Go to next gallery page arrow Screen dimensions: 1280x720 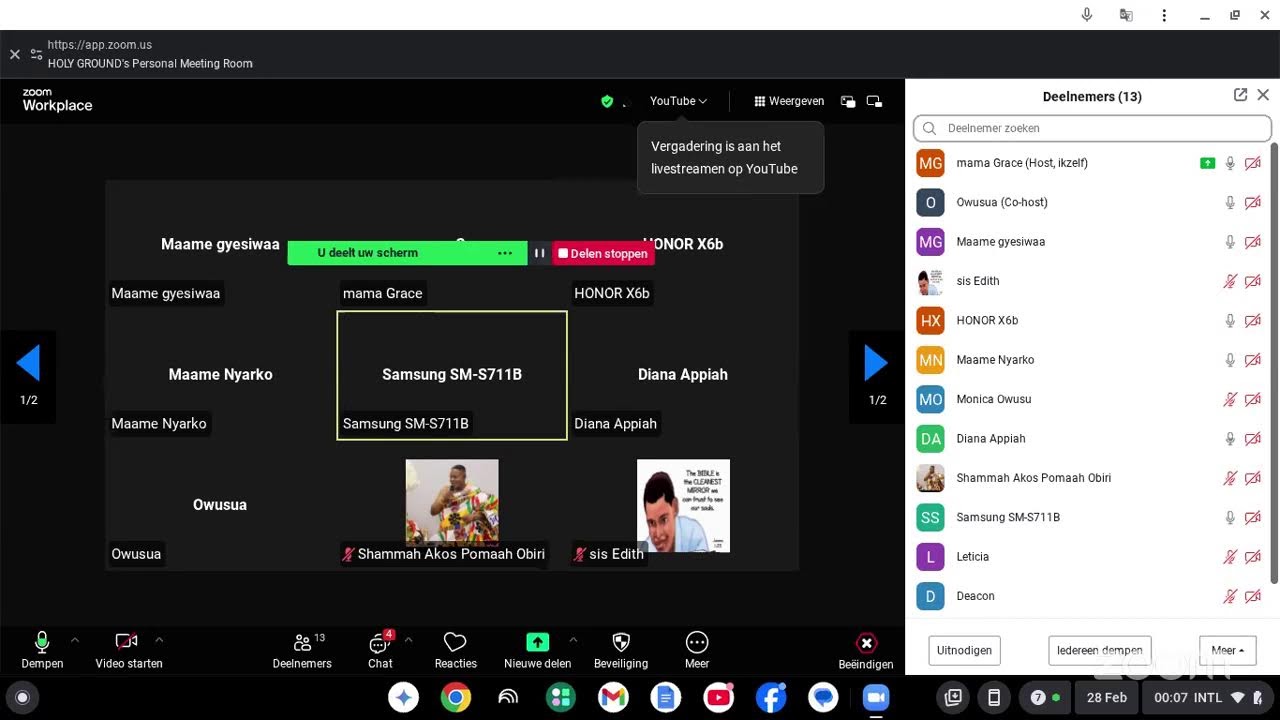click(876, 364)
